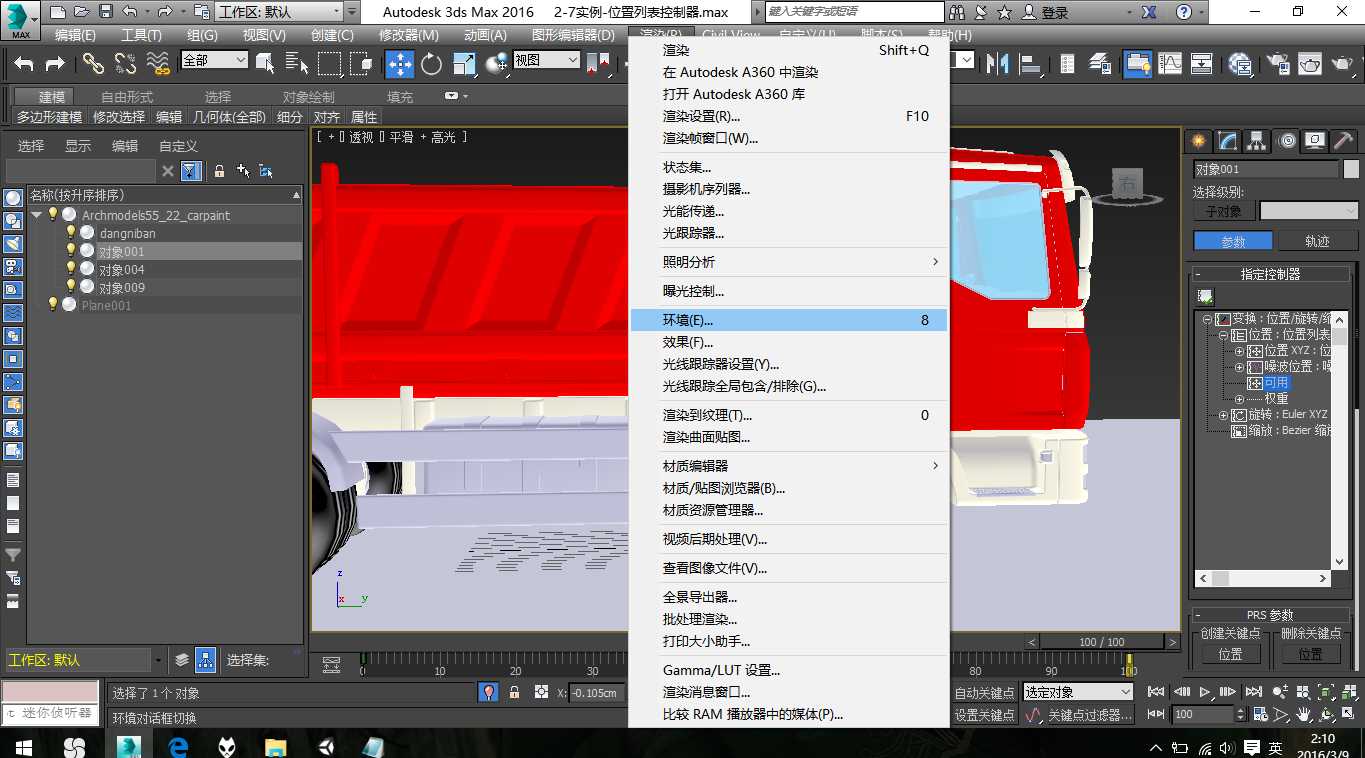This screenshot has width=1365, height=758.
Task: Switch to the Modify command panel tab
Action: coord(1227,141)
